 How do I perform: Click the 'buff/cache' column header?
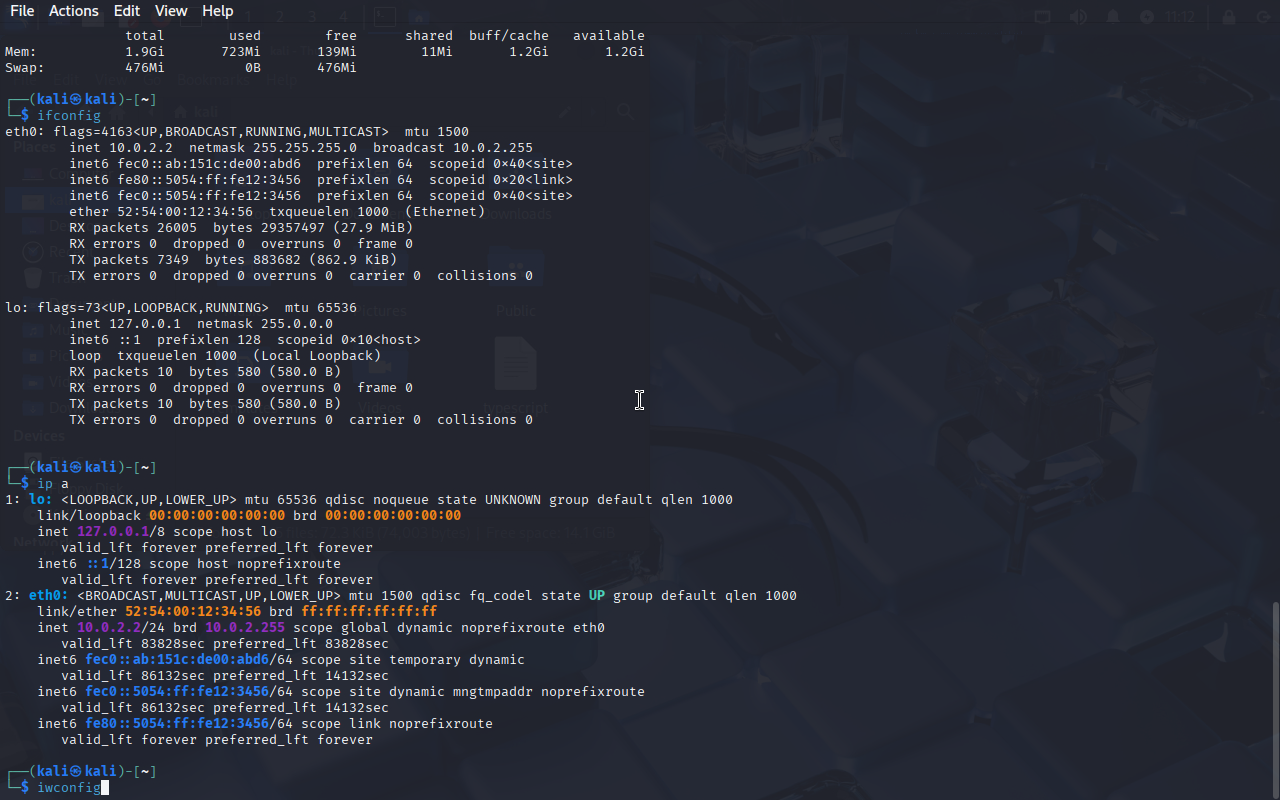tap(509, 36)
